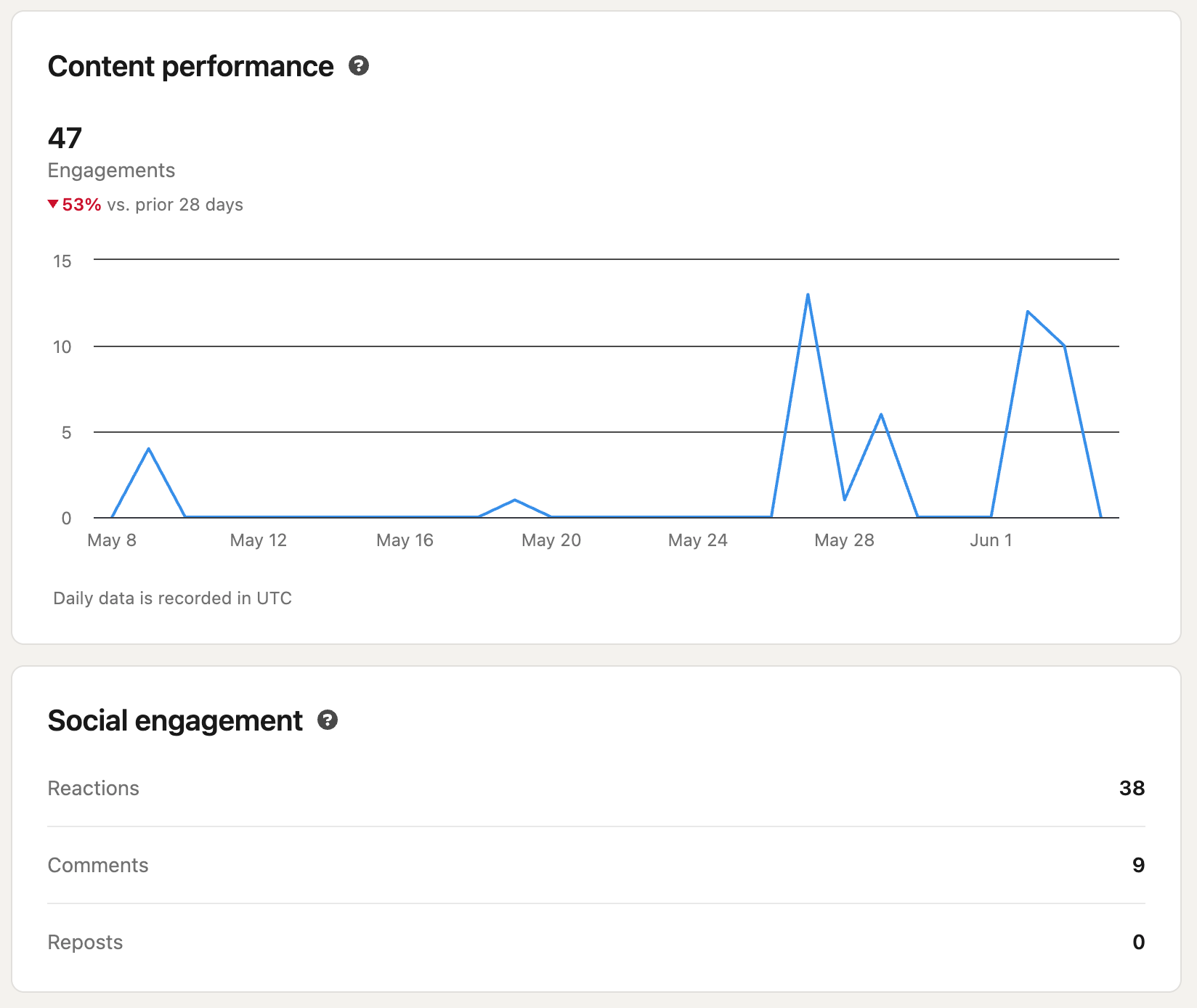The height and width of the screenshot is (1008, 1197).
Task: Click the Reactions value 38
Action: [1131, 788]
